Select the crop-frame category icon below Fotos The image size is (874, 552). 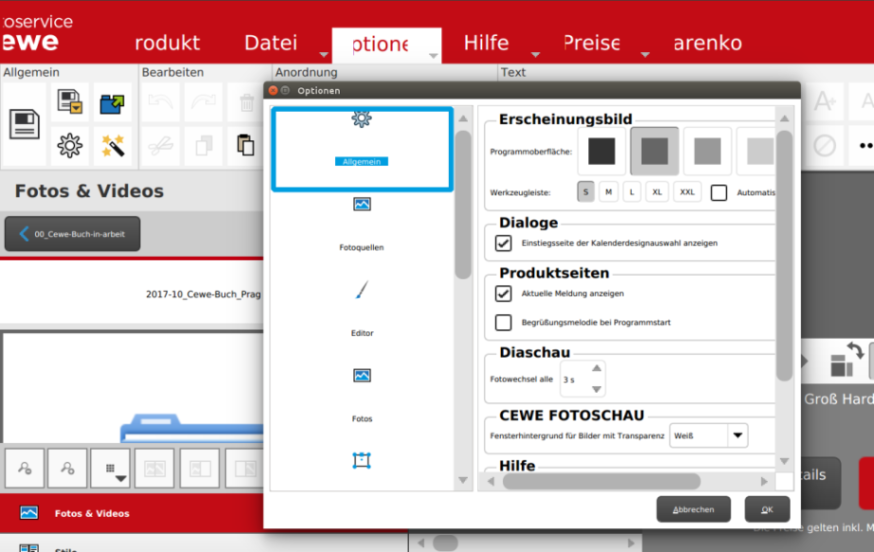click(x=362, y=461)
